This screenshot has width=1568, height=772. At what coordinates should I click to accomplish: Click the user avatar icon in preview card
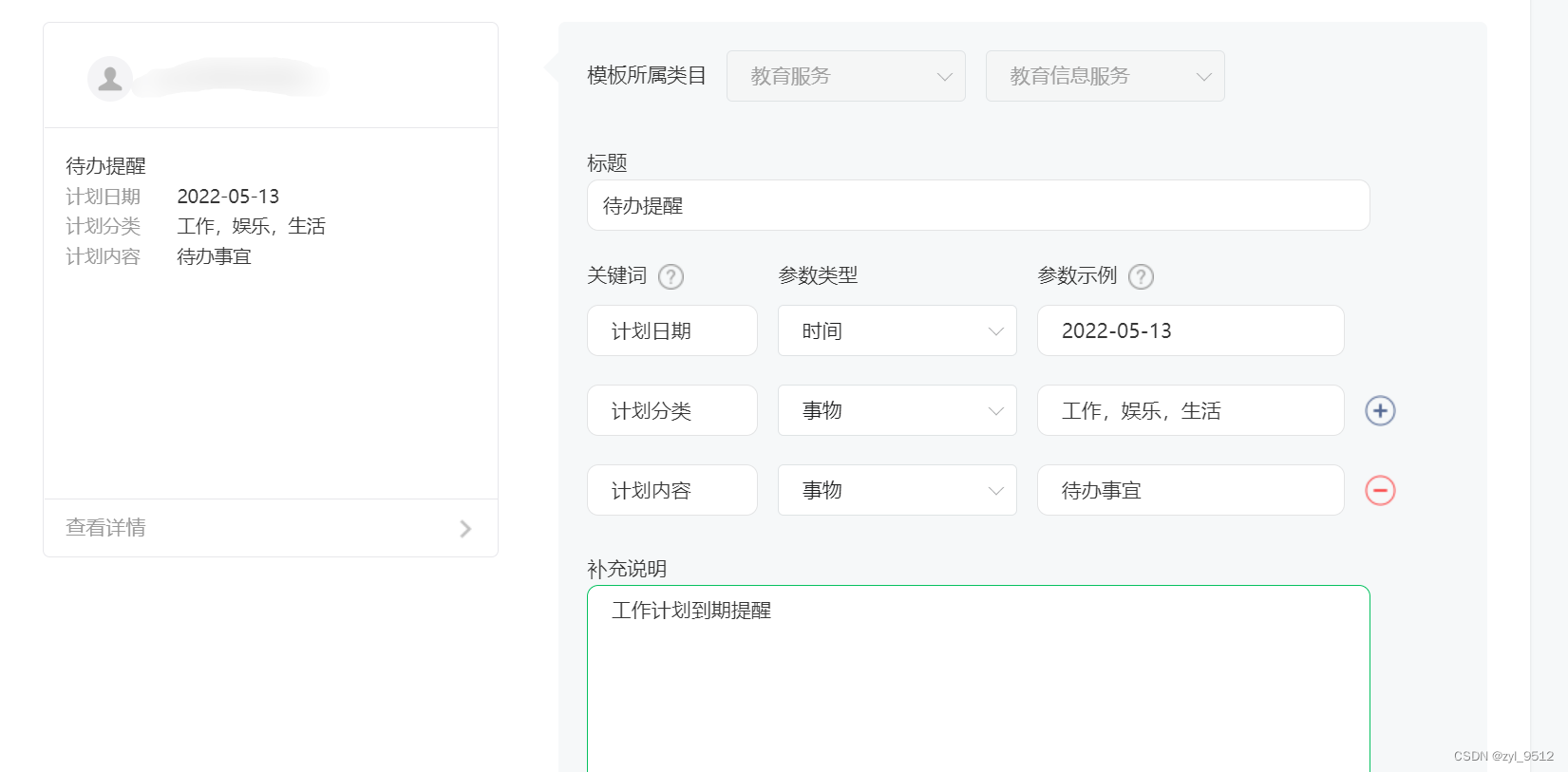pyautogui.click(x=110, y=79)
